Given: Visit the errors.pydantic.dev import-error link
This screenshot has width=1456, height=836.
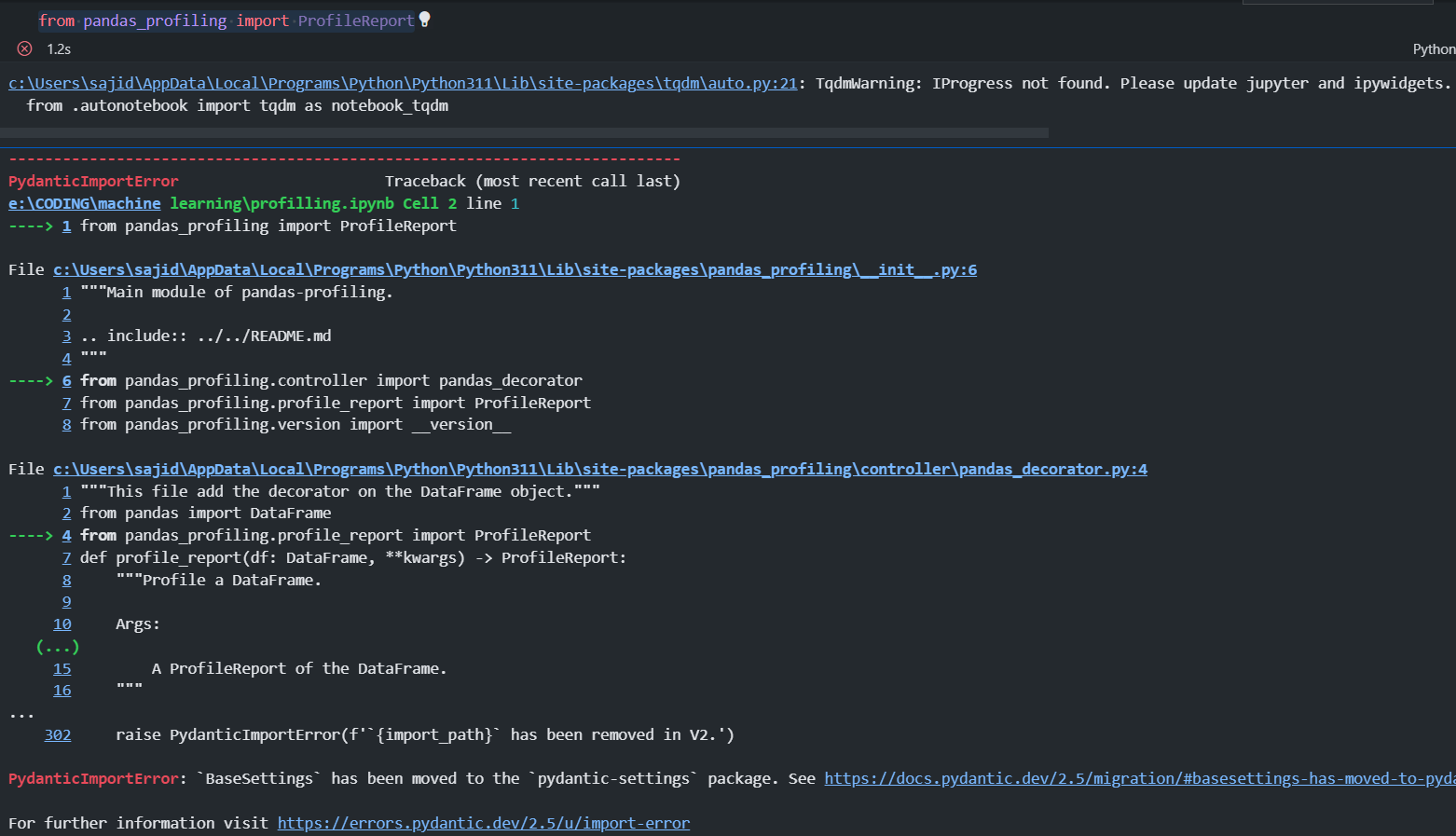Looking at the screenshot, I should 483,823.
